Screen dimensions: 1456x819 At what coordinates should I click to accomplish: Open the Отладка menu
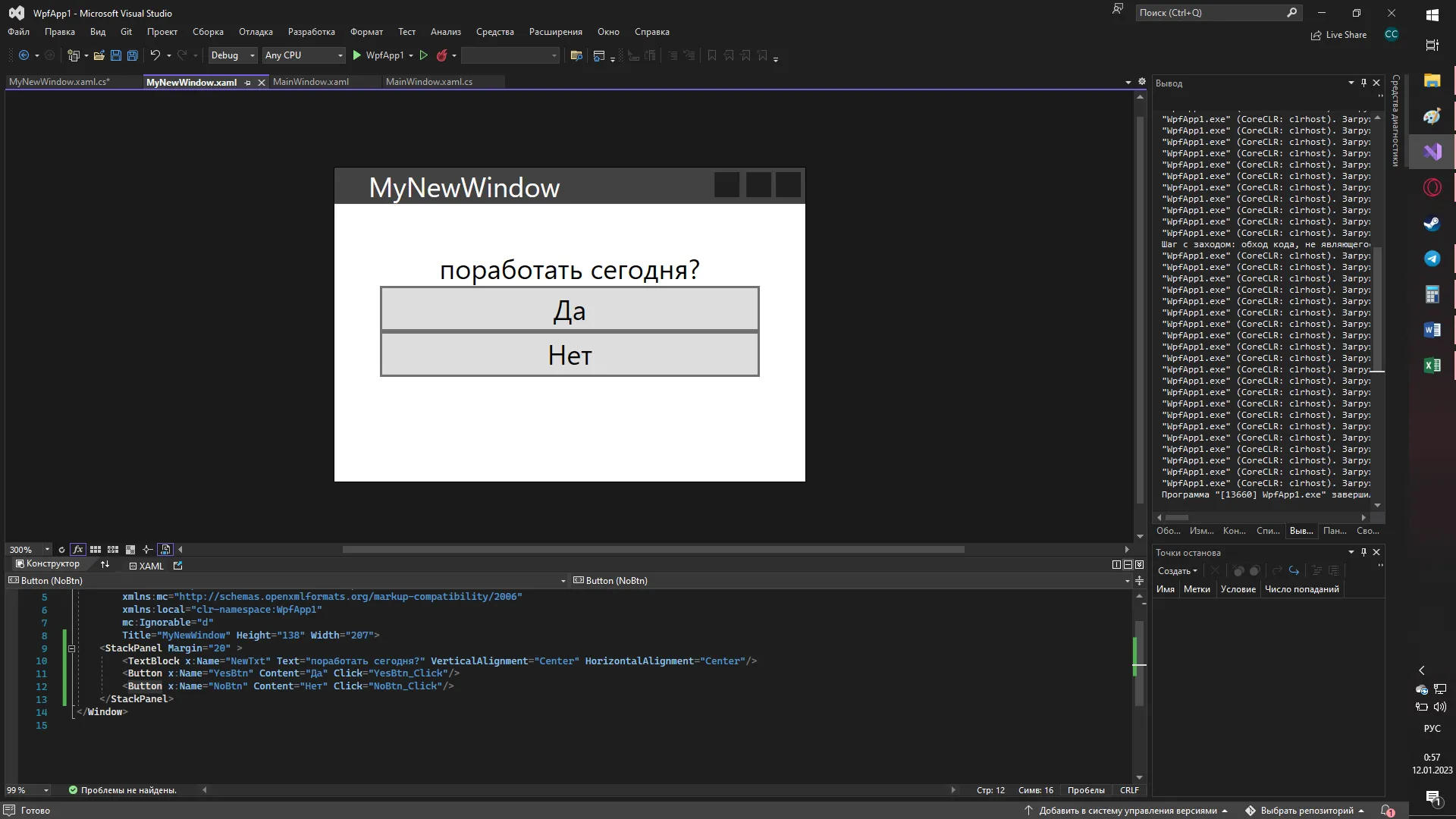[256, 32]
